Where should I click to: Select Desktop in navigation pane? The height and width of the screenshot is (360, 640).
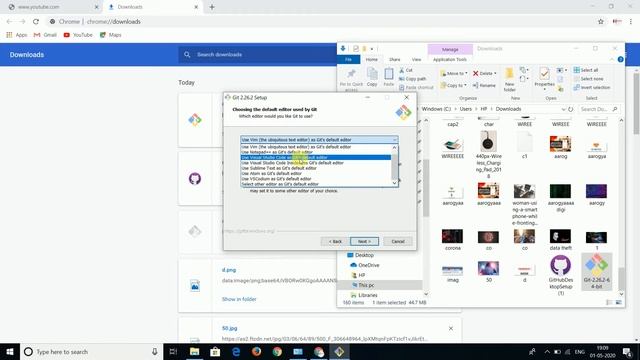361,255
